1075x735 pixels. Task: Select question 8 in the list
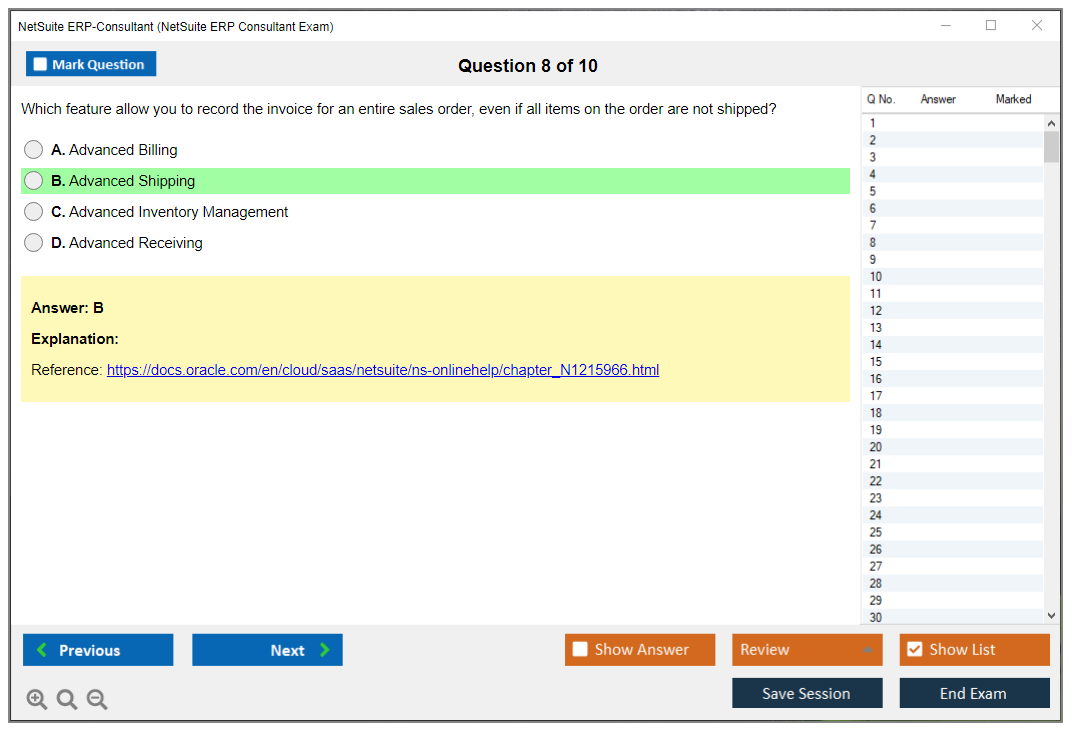(x=952, y=242)
